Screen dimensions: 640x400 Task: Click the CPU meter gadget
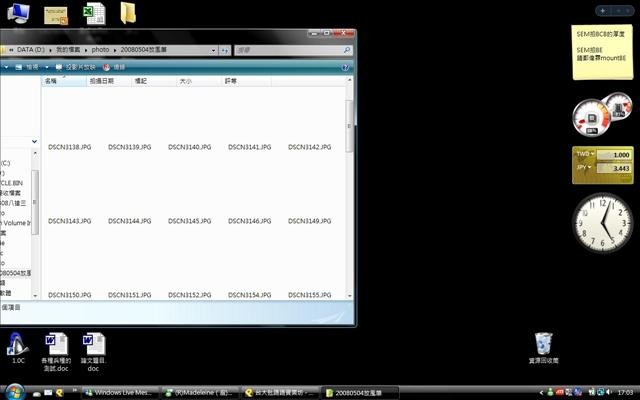592,118
